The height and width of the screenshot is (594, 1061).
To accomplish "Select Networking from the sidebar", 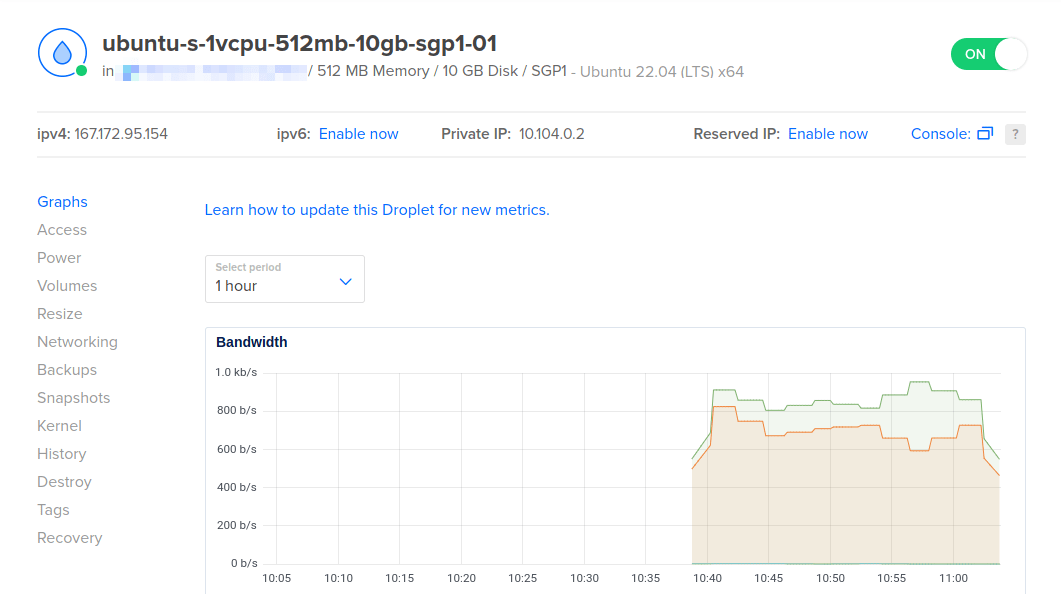I will [77, 341].
